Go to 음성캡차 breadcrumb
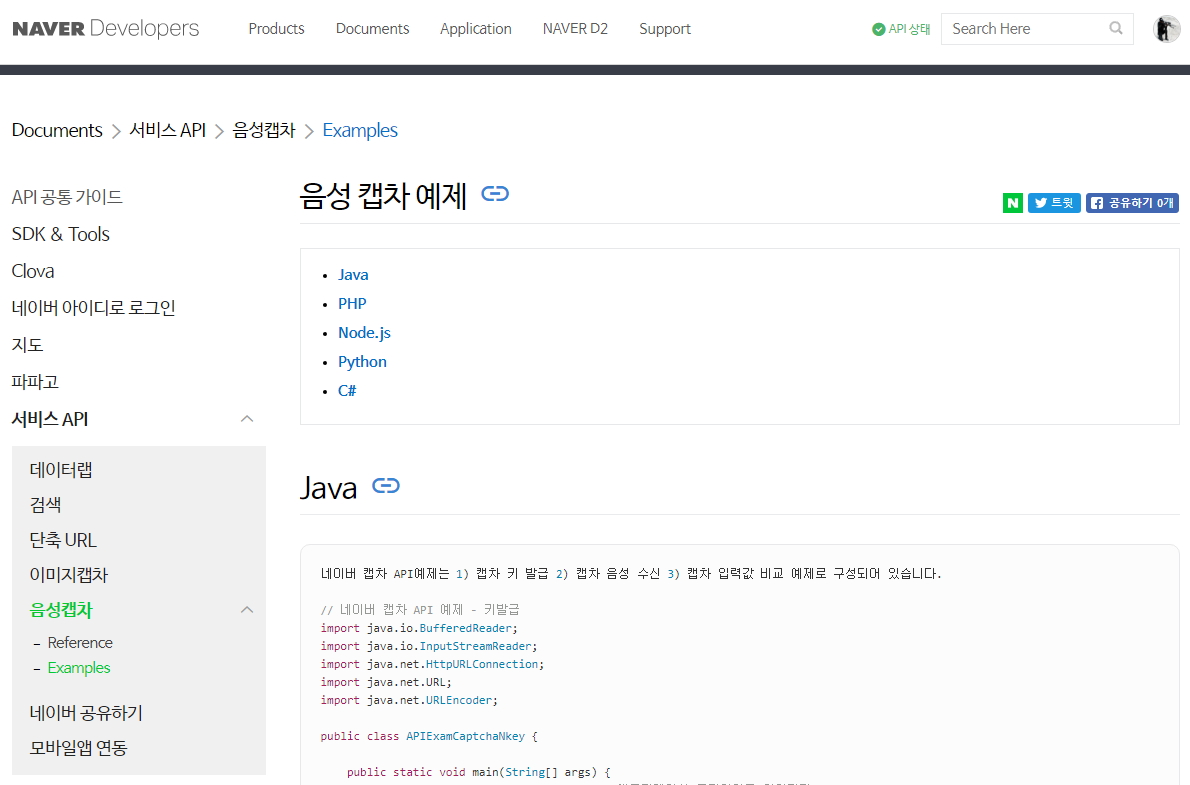 (263, 131)
